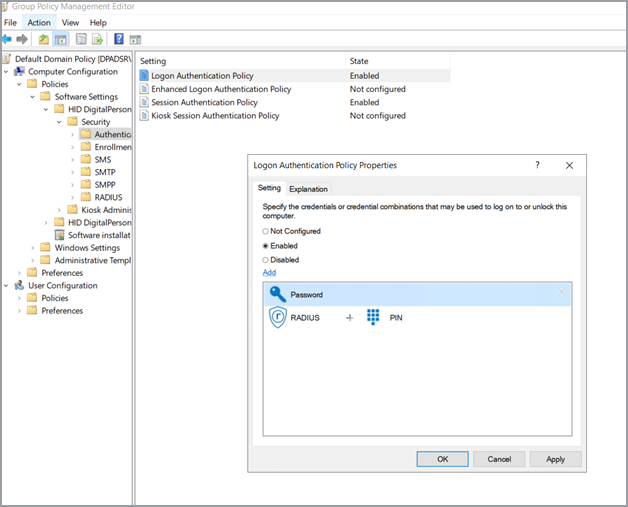
Task: Select the Password key icon in credentials list
Action: click(x=278, y=295)
